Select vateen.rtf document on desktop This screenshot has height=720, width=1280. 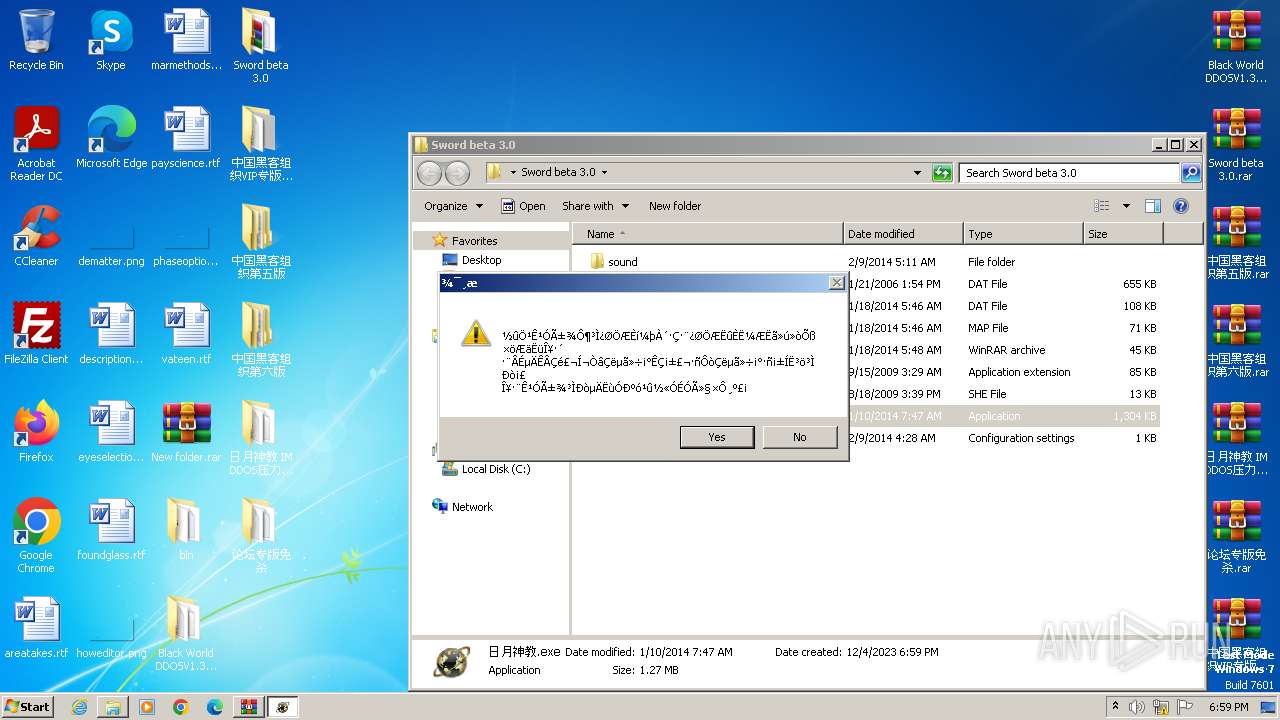tap(186, 334)
